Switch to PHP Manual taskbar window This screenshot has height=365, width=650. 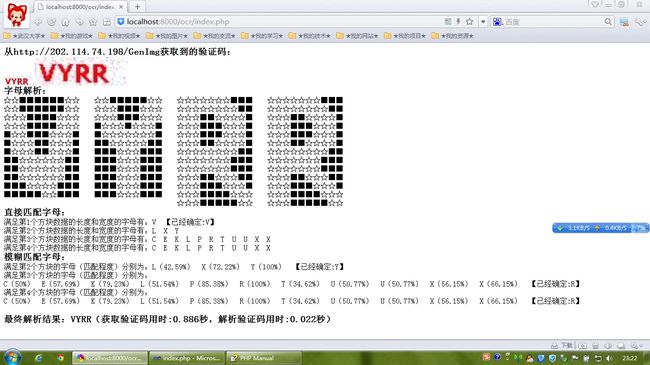tap(264, 358)
